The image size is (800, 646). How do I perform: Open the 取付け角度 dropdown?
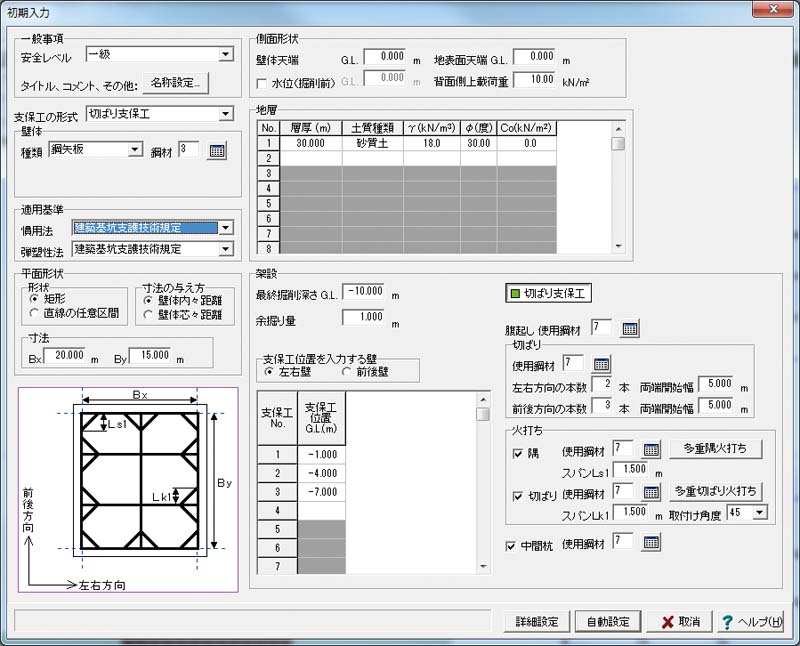click(760, 513)
